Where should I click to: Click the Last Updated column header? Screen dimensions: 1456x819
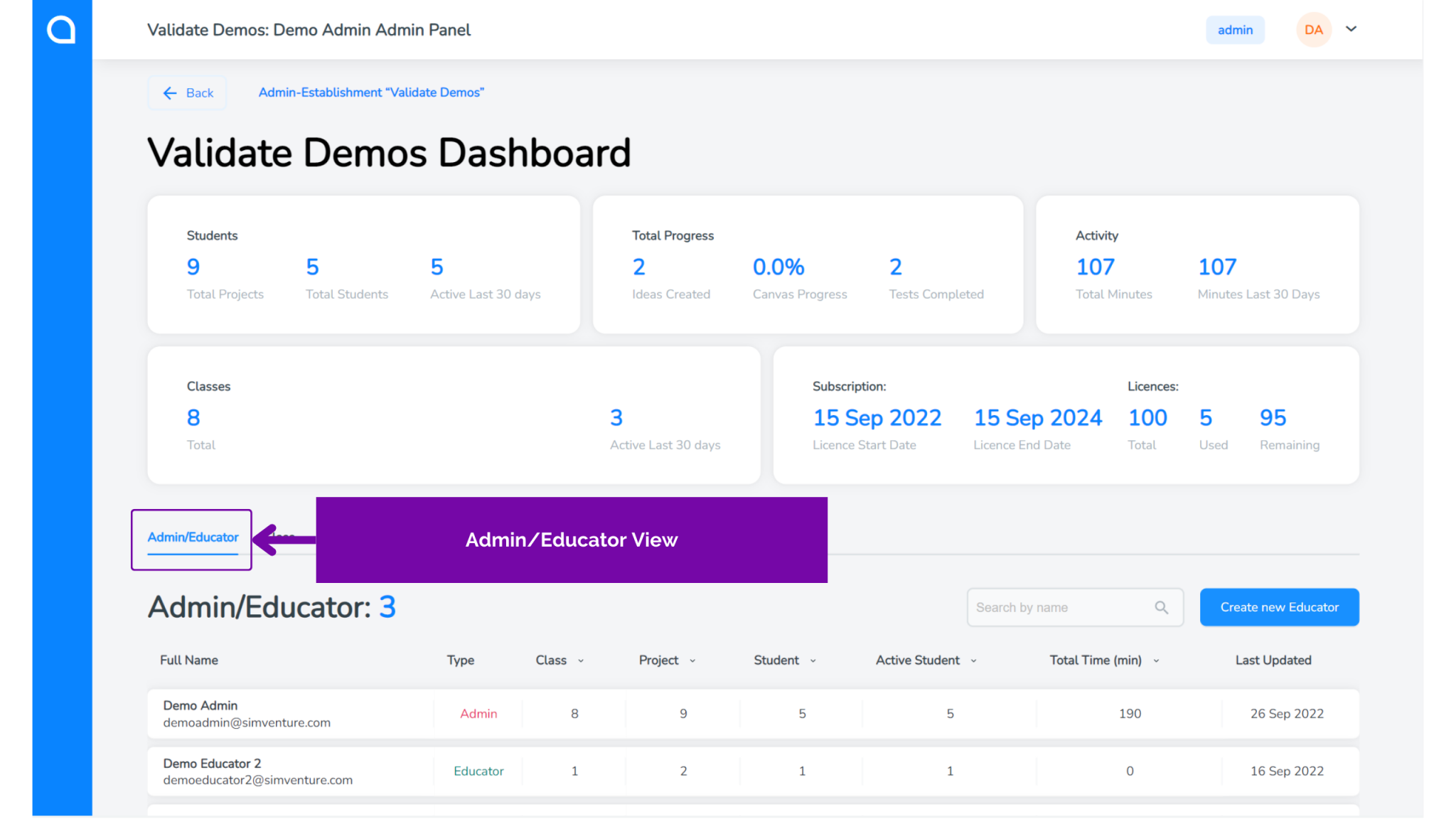click(x=1273, y=660)
